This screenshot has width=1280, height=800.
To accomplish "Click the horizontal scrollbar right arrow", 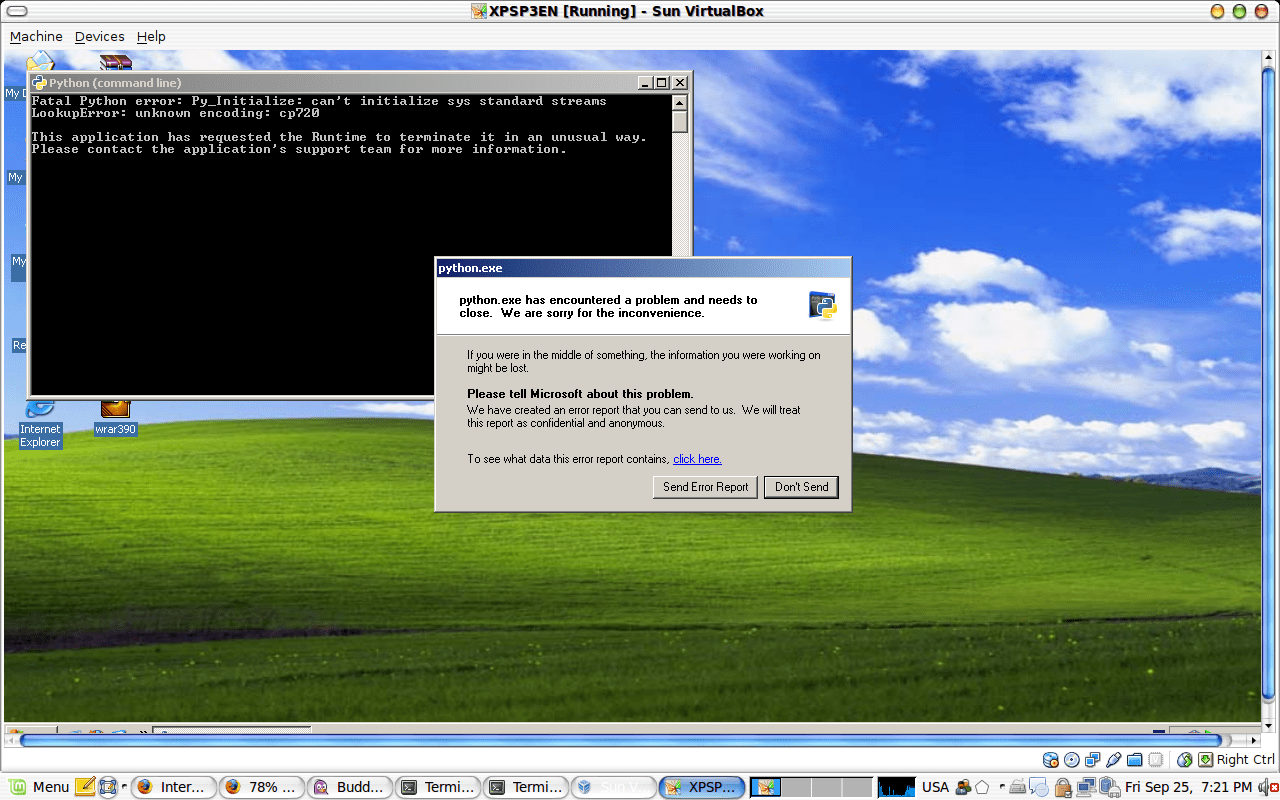I will [1255, 741].
